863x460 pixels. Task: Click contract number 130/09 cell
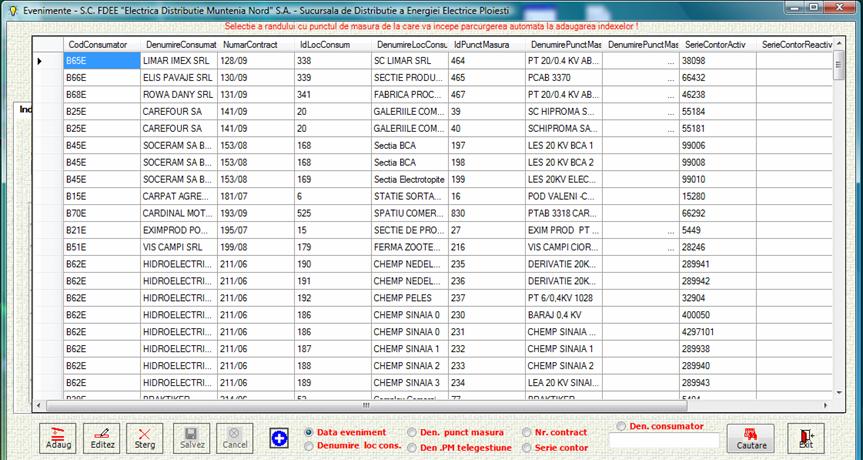[256, 78]
